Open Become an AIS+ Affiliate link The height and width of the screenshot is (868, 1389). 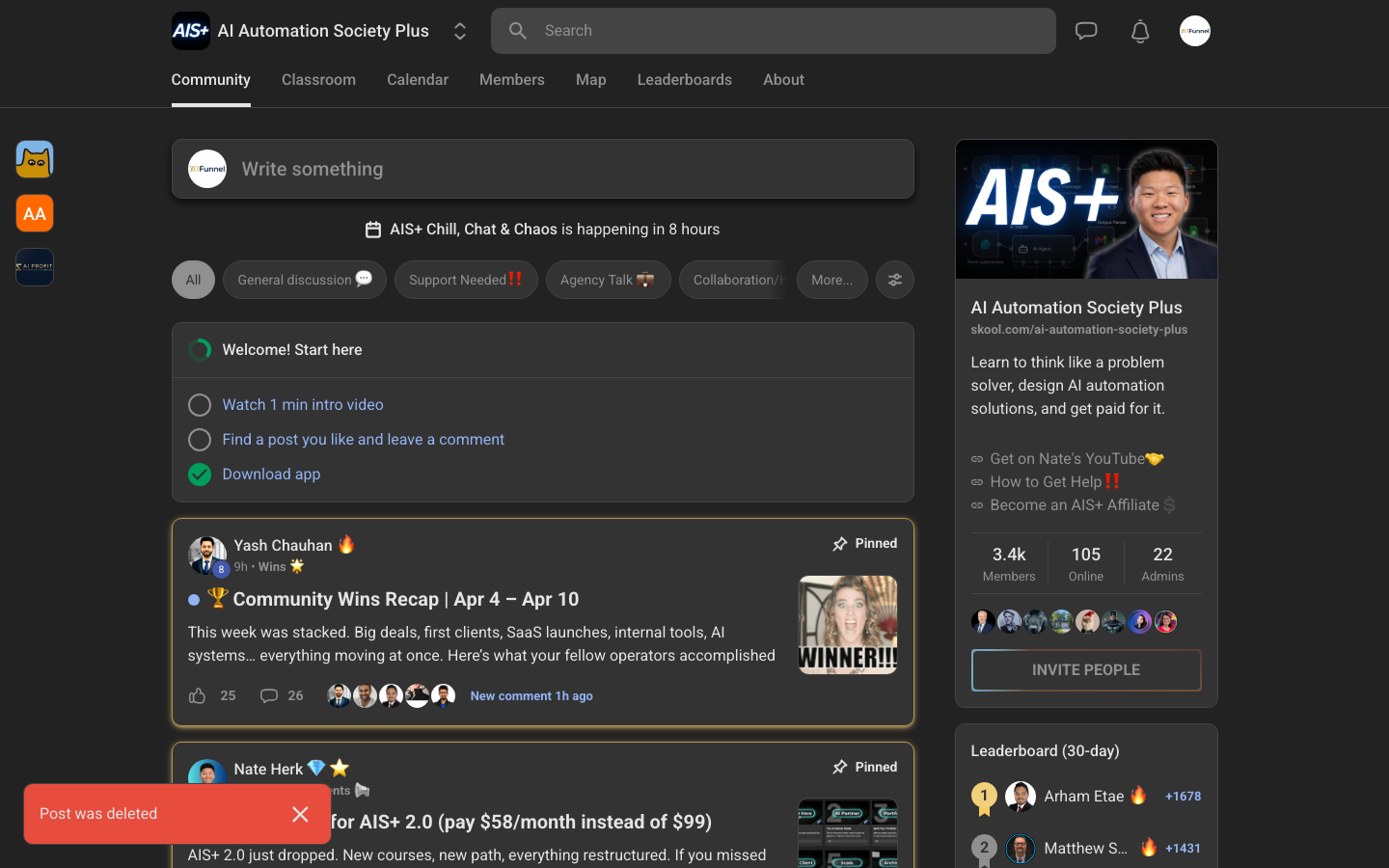(1074, 505)
